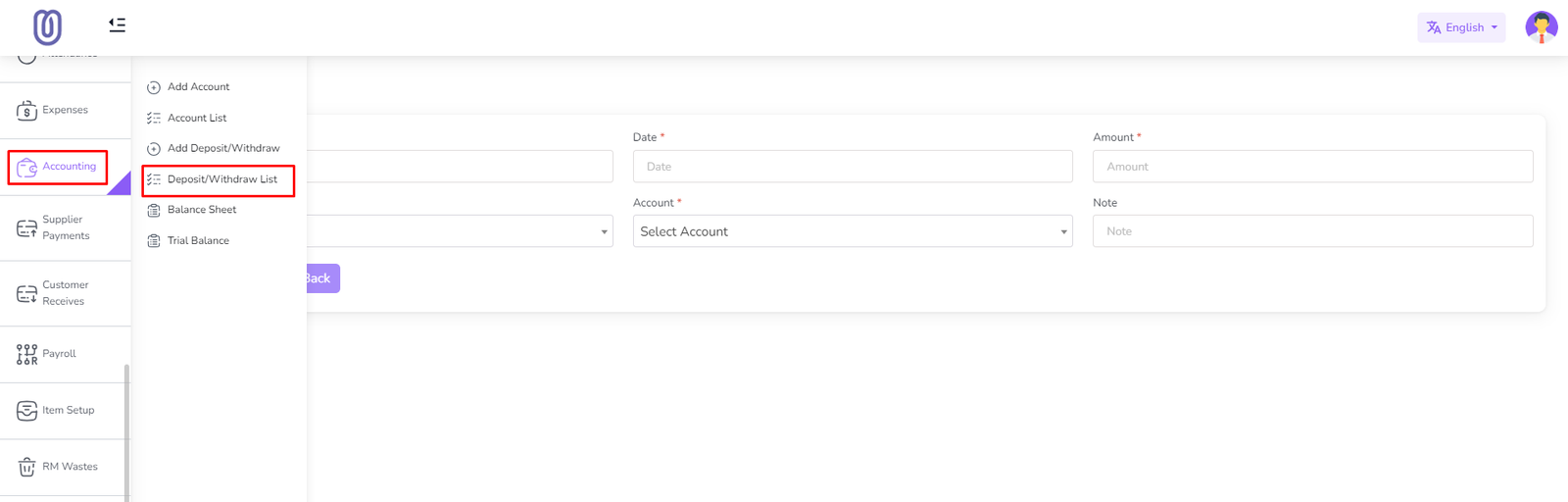Click the RM Wastes trash icon

tap(26, 468)
